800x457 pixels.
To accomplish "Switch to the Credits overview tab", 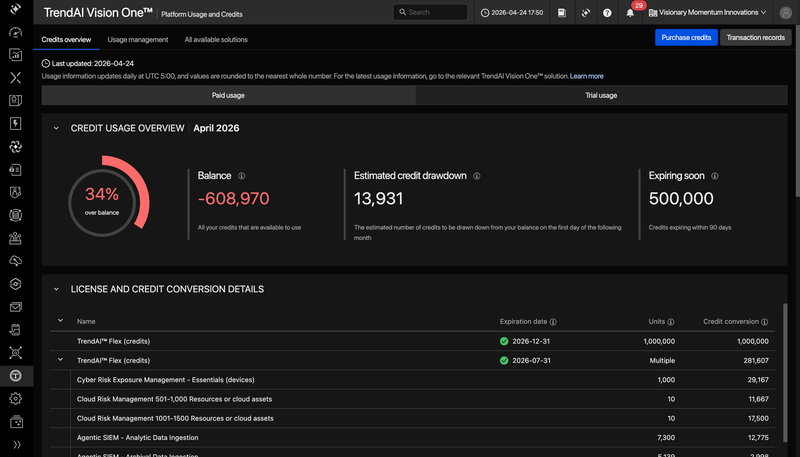I will 66,39.
